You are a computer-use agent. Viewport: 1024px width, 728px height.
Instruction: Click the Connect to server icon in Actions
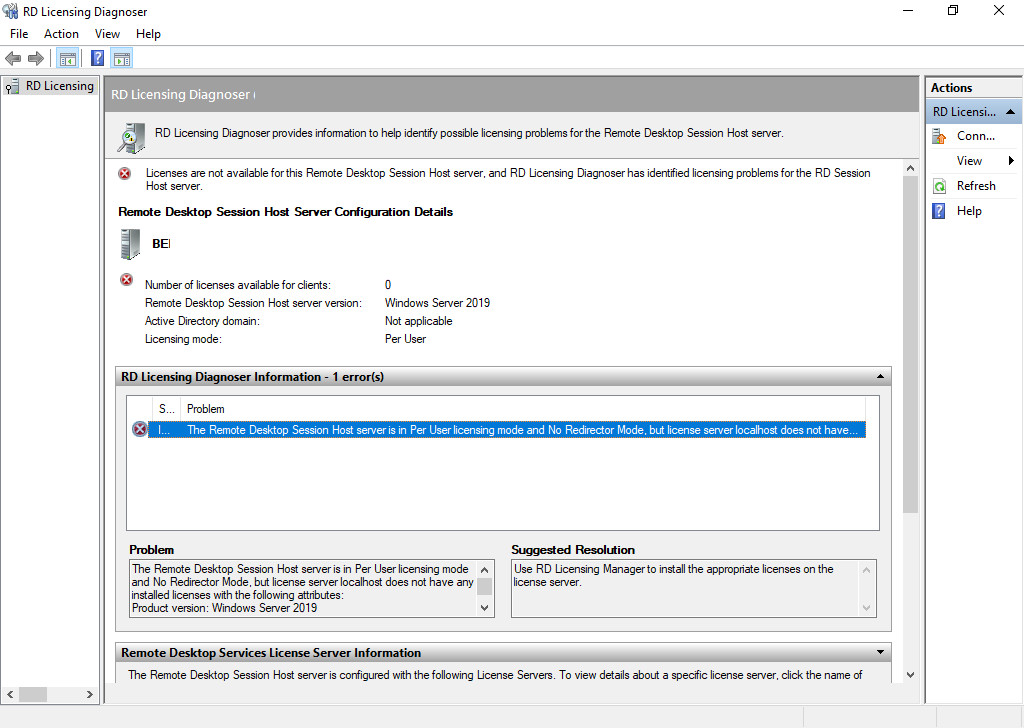point(939,136)
